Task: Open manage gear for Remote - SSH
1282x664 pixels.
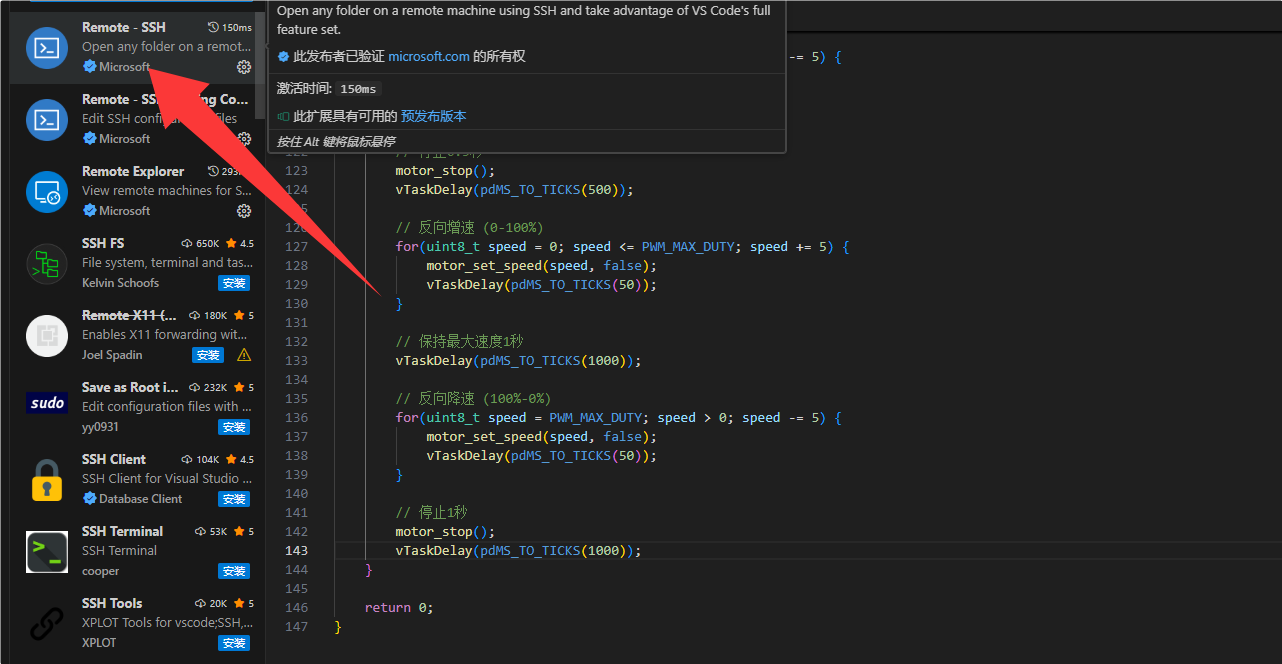Action: 244,67
